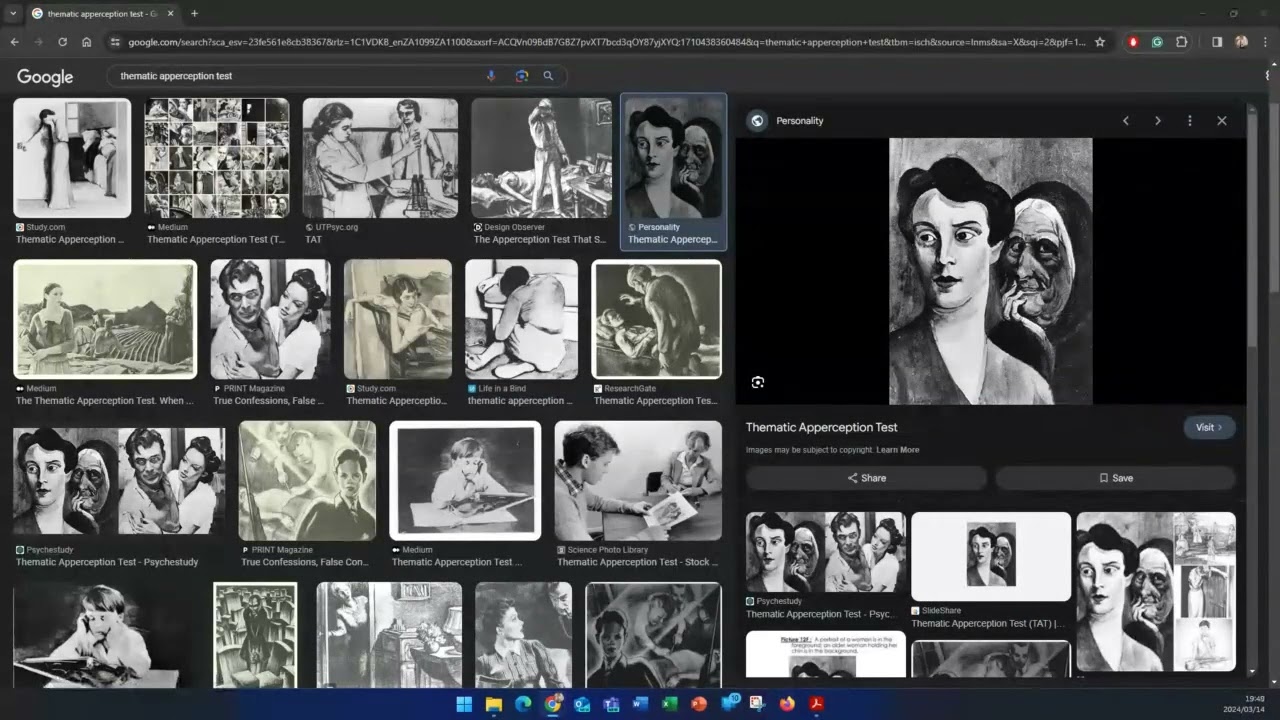Open Outlook from the taskbar
The height and width of the screenshot is (720, 1280).
582,704
